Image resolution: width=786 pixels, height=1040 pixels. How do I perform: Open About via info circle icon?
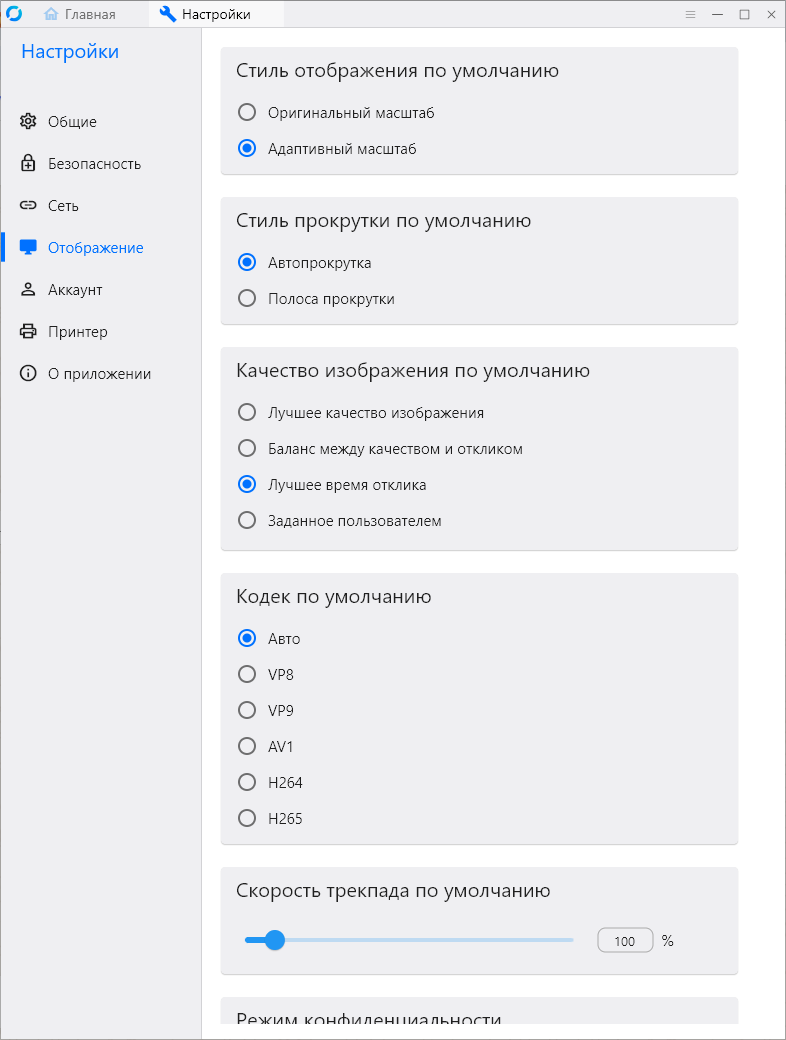(28, 374)
